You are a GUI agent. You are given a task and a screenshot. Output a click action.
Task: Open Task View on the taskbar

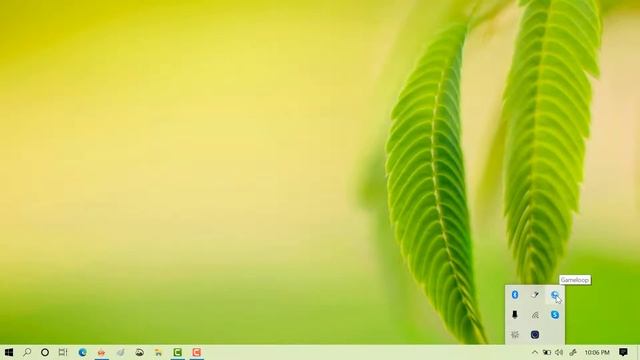[x=63, y=352]
